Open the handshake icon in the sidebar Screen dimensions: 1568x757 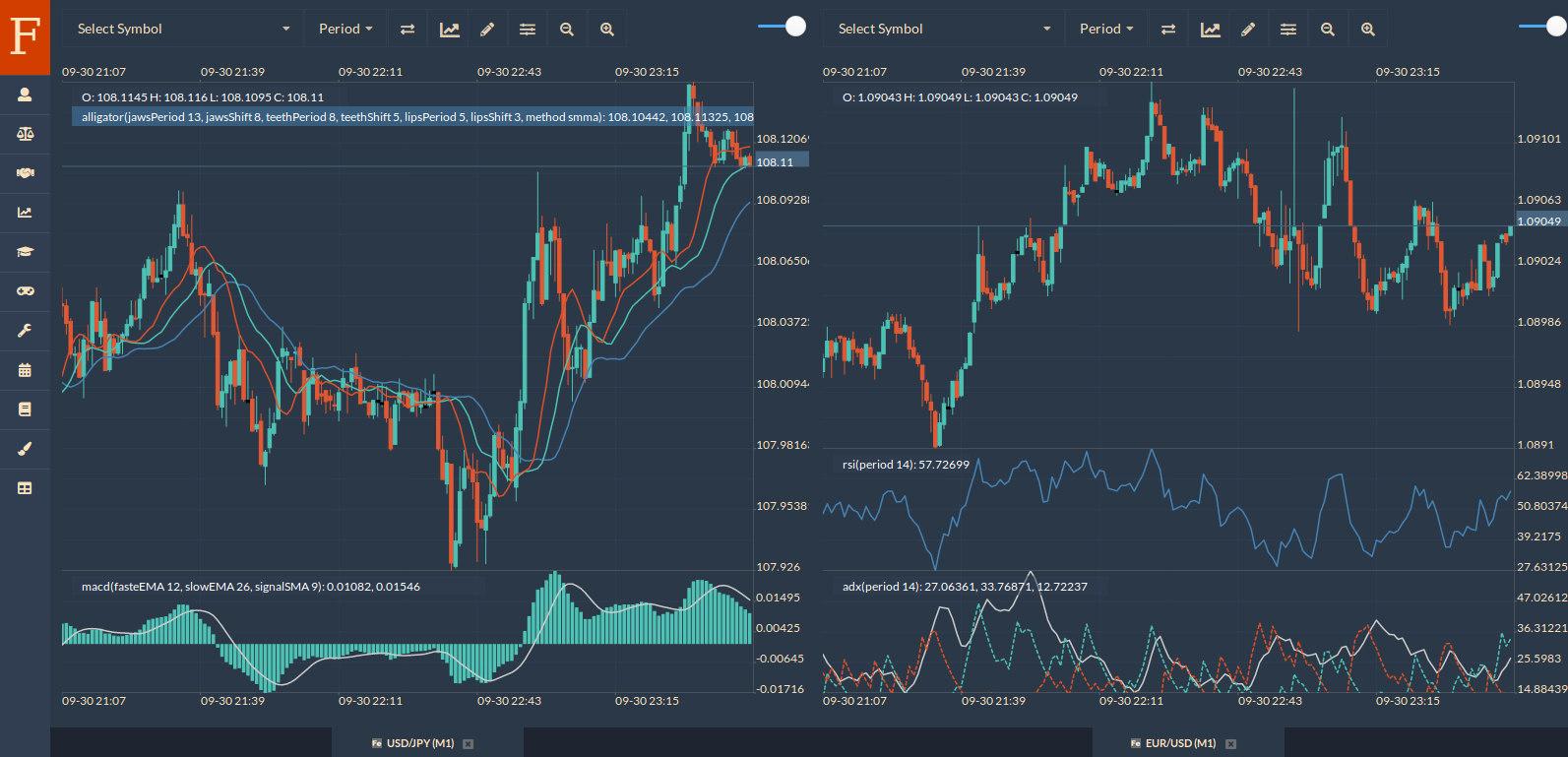point(25,173)
